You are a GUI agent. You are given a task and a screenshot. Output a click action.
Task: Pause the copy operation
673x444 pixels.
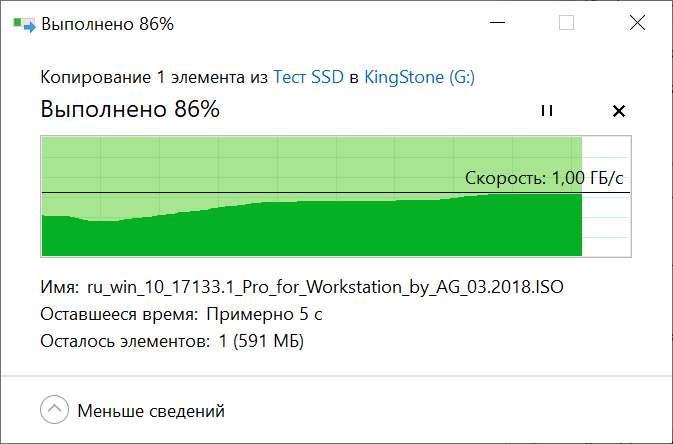[546, 111]
